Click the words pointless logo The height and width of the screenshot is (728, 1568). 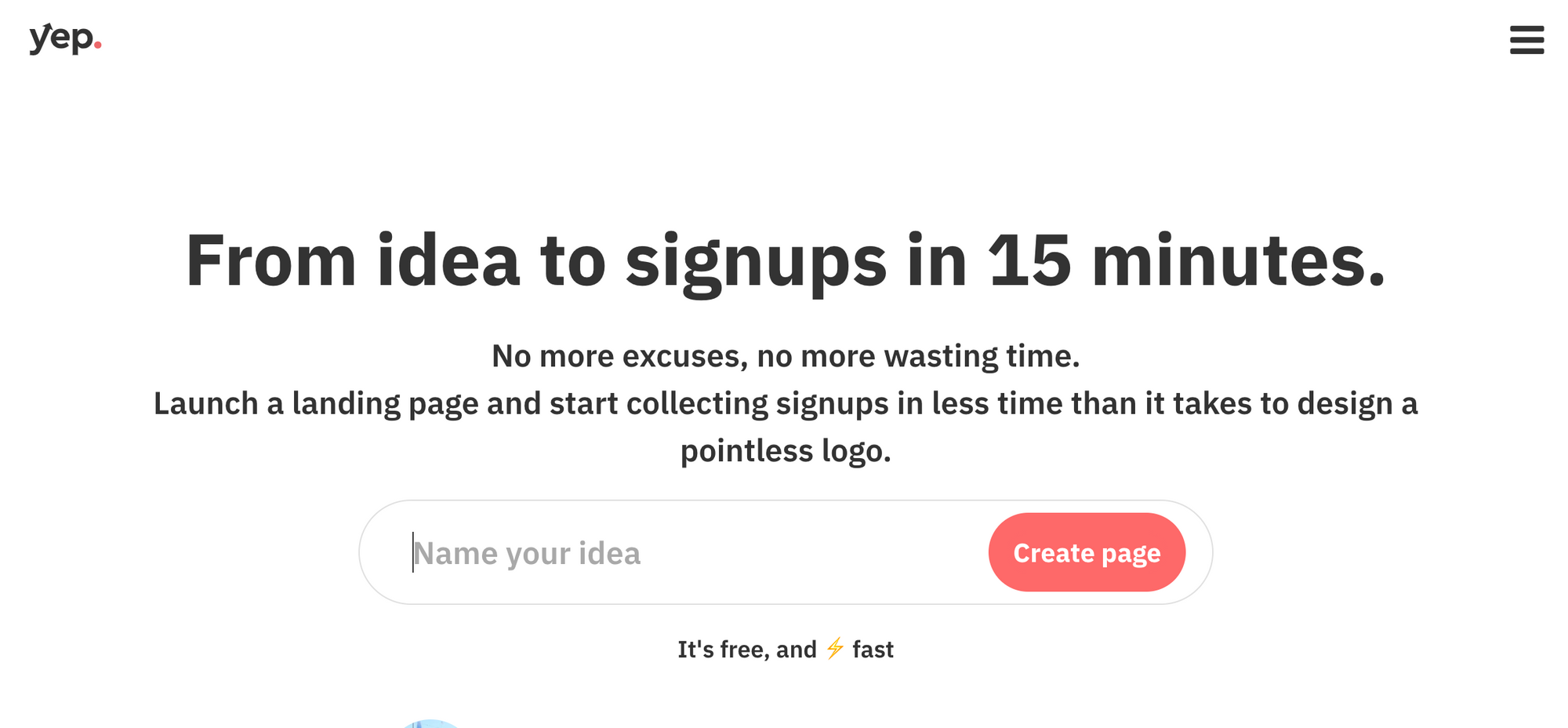(786, 451)
